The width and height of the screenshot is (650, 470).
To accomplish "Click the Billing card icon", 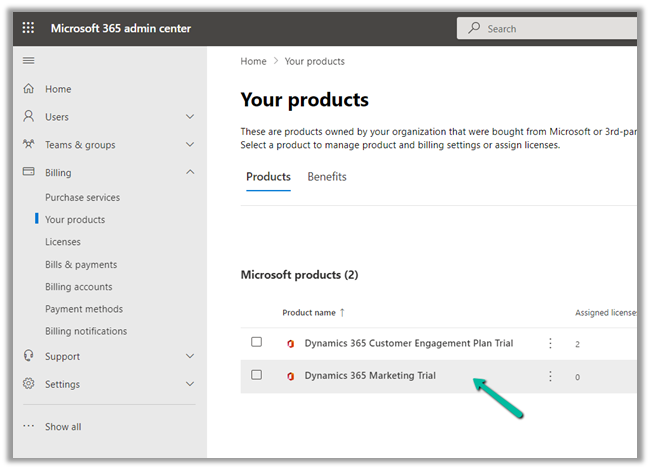I will [x=28, y=173].
